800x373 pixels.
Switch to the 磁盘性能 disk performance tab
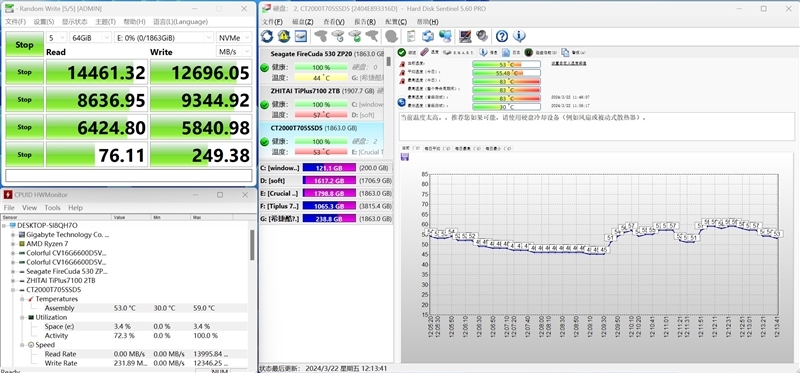coord(541,52)
